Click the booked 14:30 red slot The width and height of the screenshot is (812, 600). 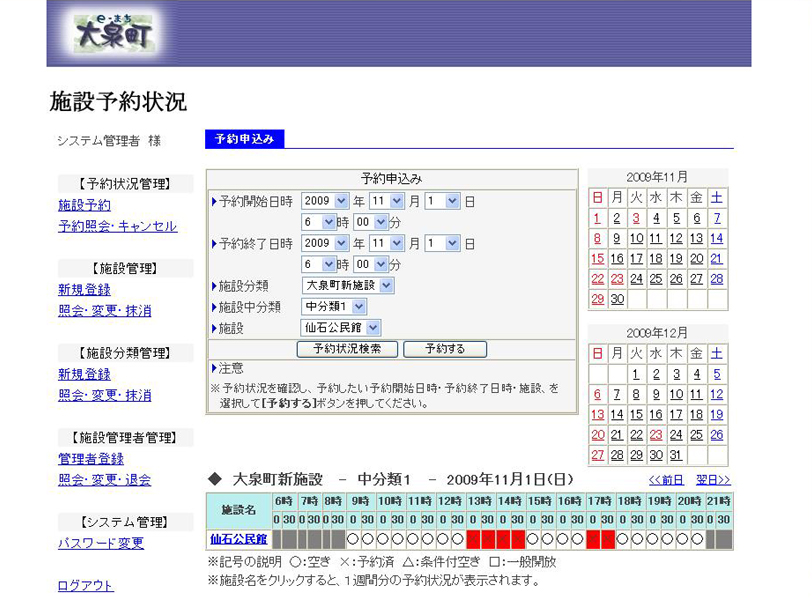tap(518, 539)
